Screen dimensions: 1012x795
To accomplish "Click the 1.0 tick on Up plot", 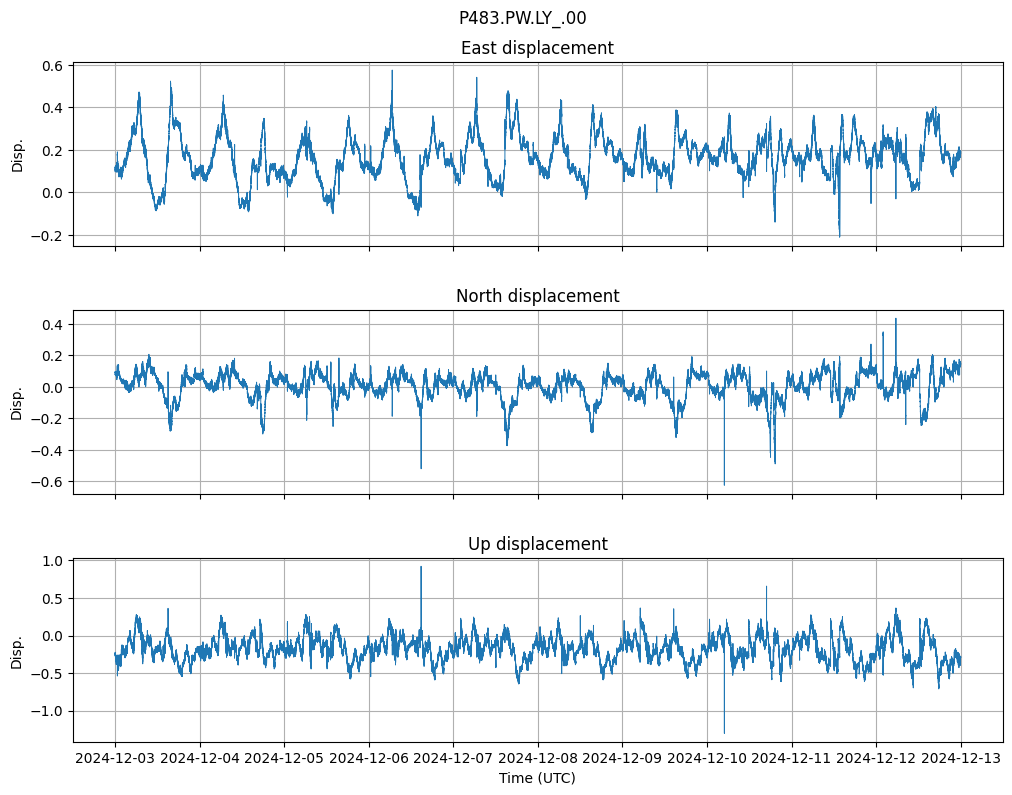I will (53, 561).
